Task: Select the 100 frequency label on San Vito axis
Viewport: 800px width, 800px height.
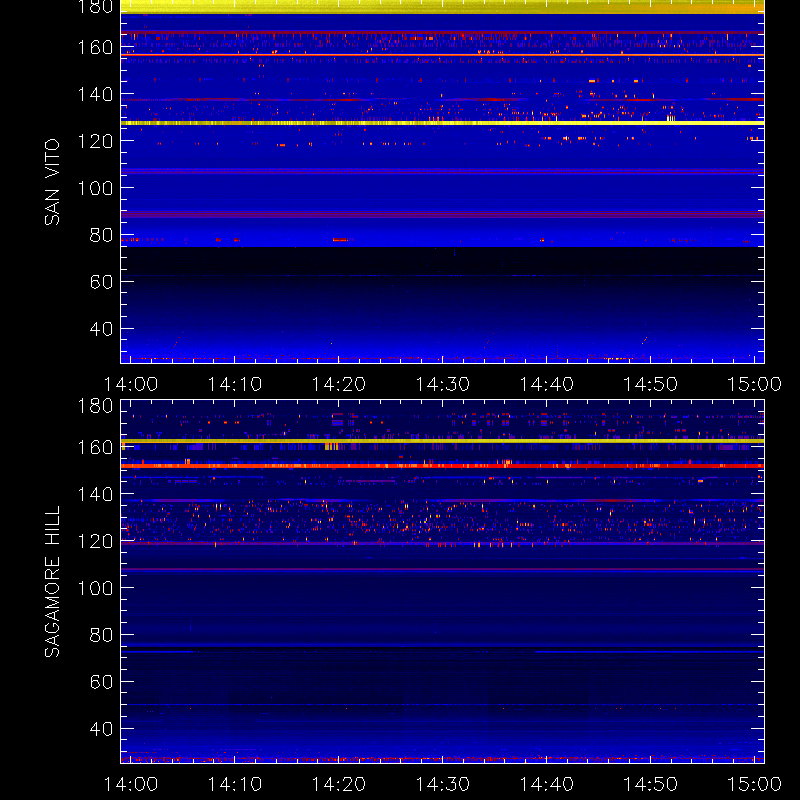Action: pos(95,188)
